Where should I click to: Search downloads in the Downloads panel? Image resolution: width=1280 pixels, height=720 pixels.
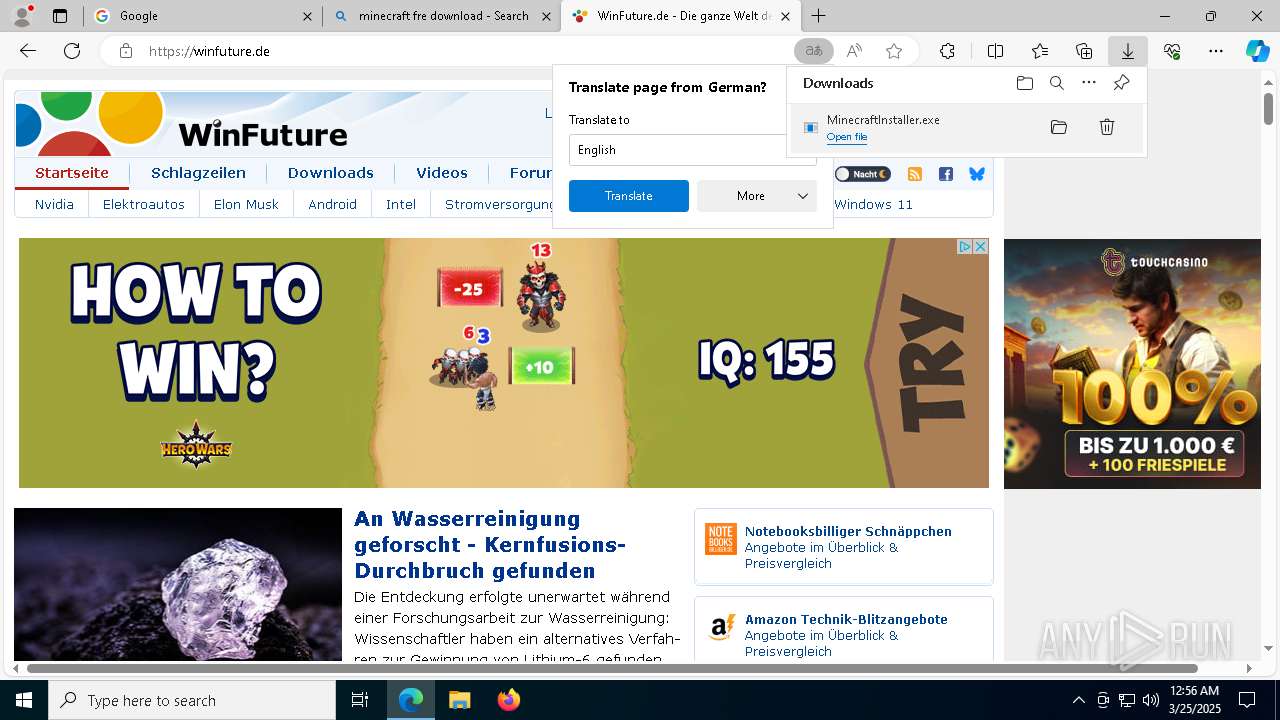1056,83
